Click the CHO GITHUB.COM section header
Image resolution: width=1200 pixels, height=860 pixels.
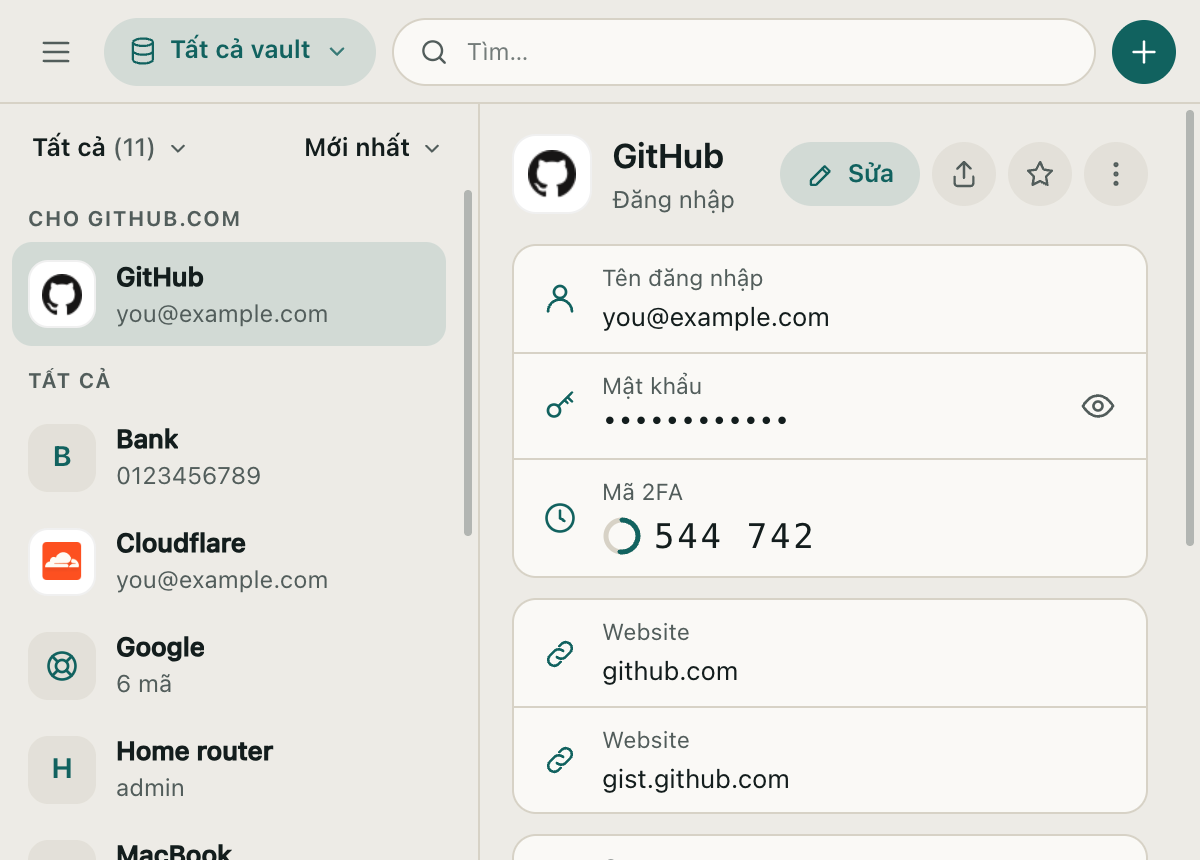coord(135,219)
